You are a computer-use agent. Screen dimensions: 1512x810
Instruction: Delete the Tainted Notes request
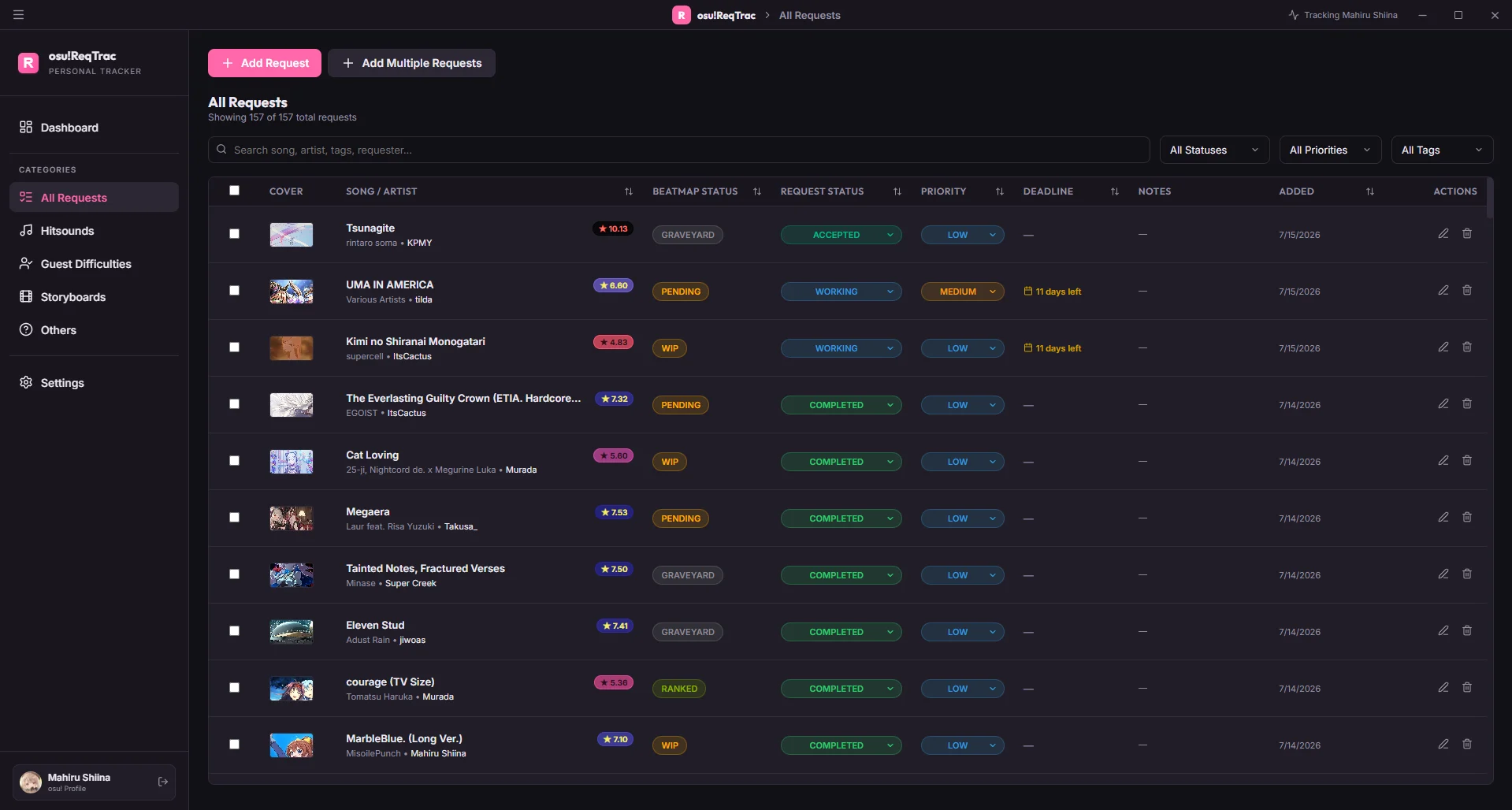[1467, 574]
